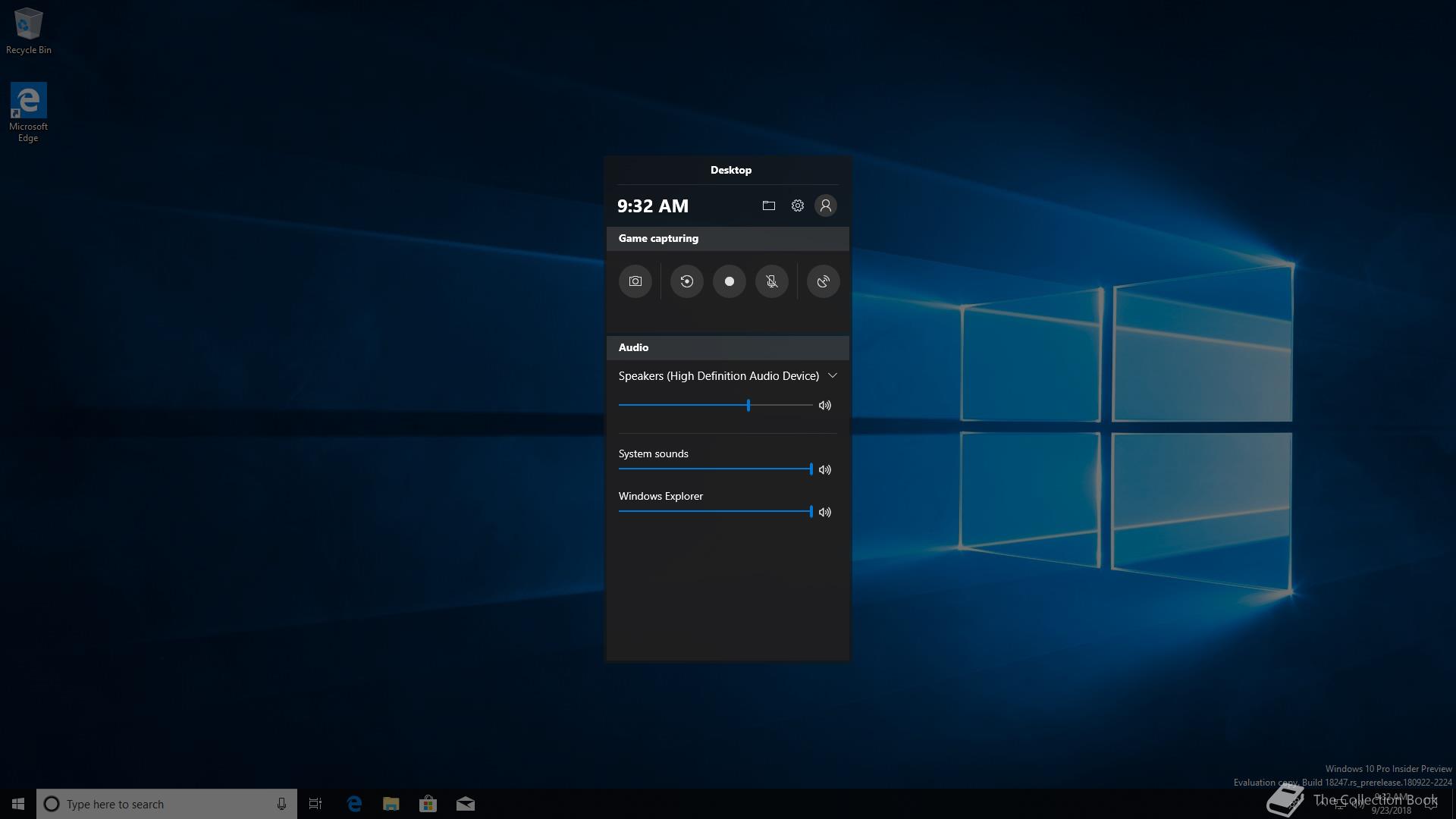Mute the main Speakers volume
The height and width of the screenshot is (819, 1456).
(825, 406)
